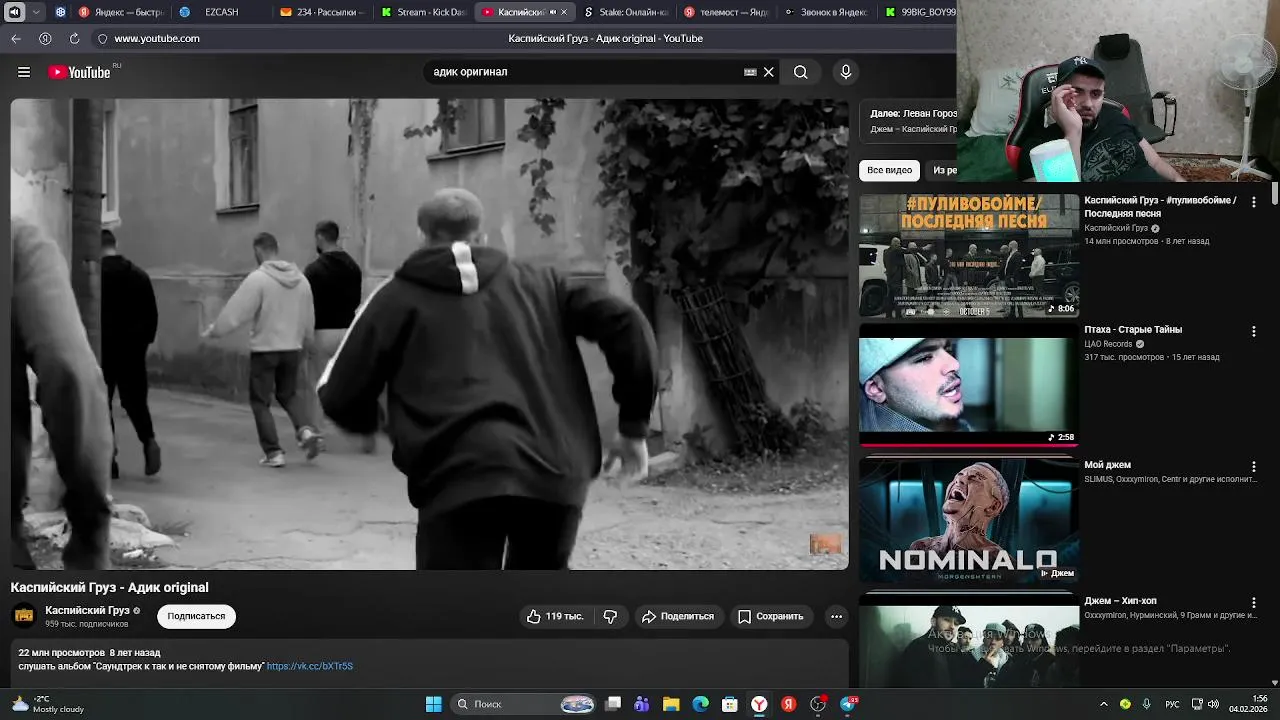Open Task View on the taskbar
Viewport: 1280px width, 720px height.
click(x=613, y=704)
